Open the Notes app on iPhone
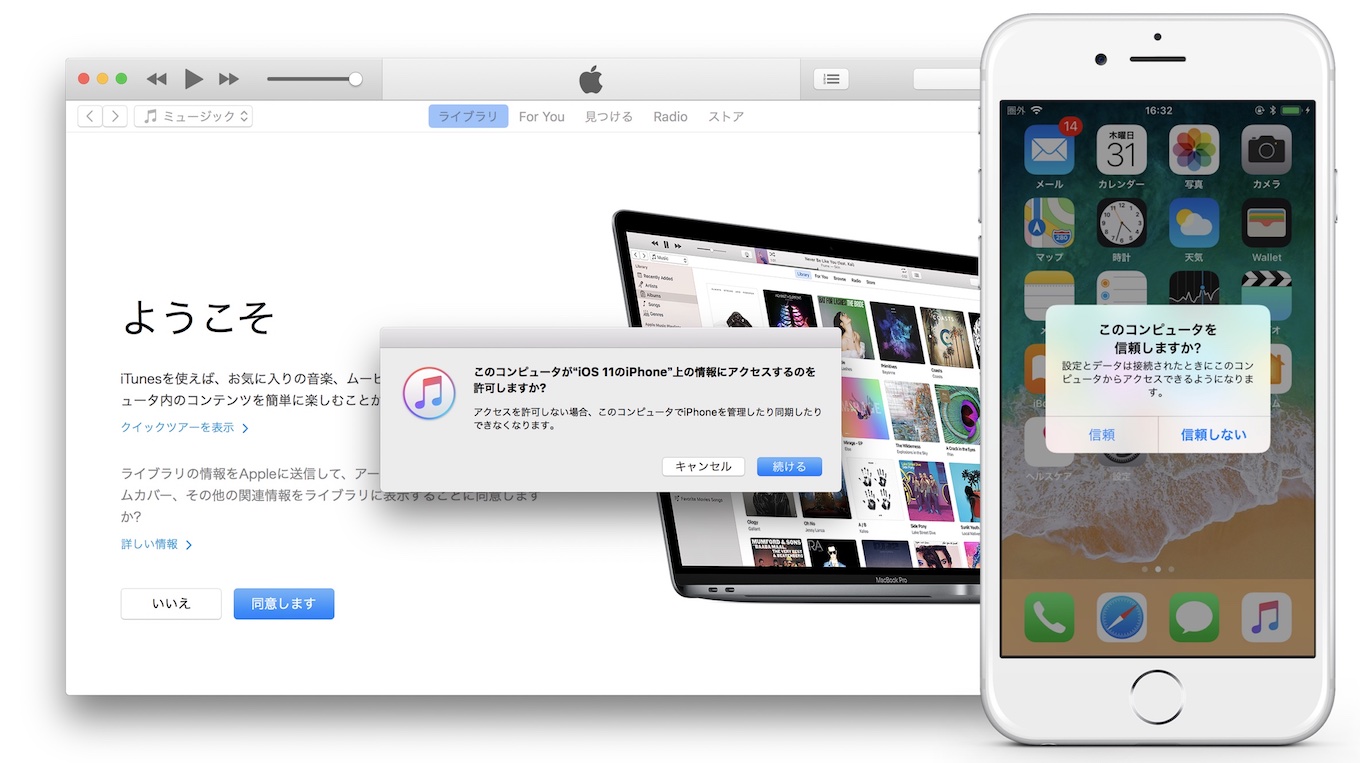The image size is (1360, 763). (1049, 288)
